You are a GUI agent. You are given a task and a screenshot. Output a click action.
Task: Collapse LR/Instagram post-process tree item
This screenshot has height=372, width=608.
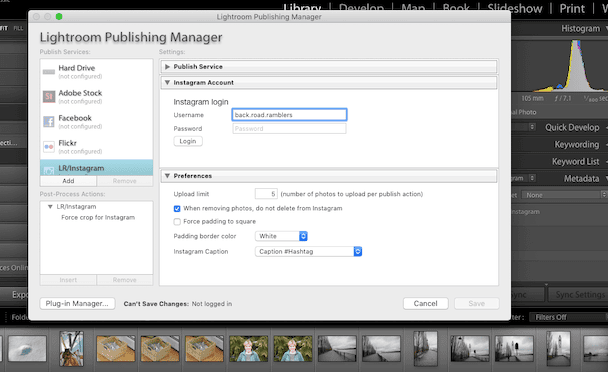50,207
